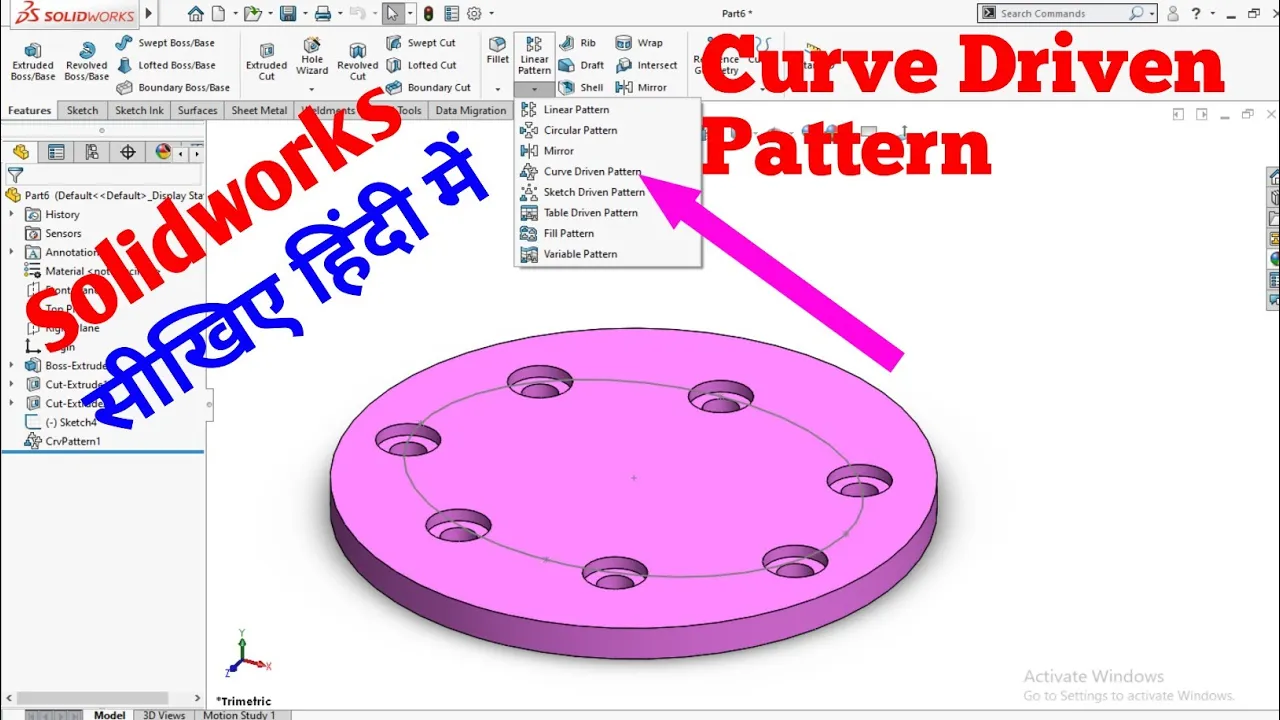Select the Lofted Cut tool
Image resolution: width=1280 pixels, height=720 pixels.
click(x=421, y=65)
